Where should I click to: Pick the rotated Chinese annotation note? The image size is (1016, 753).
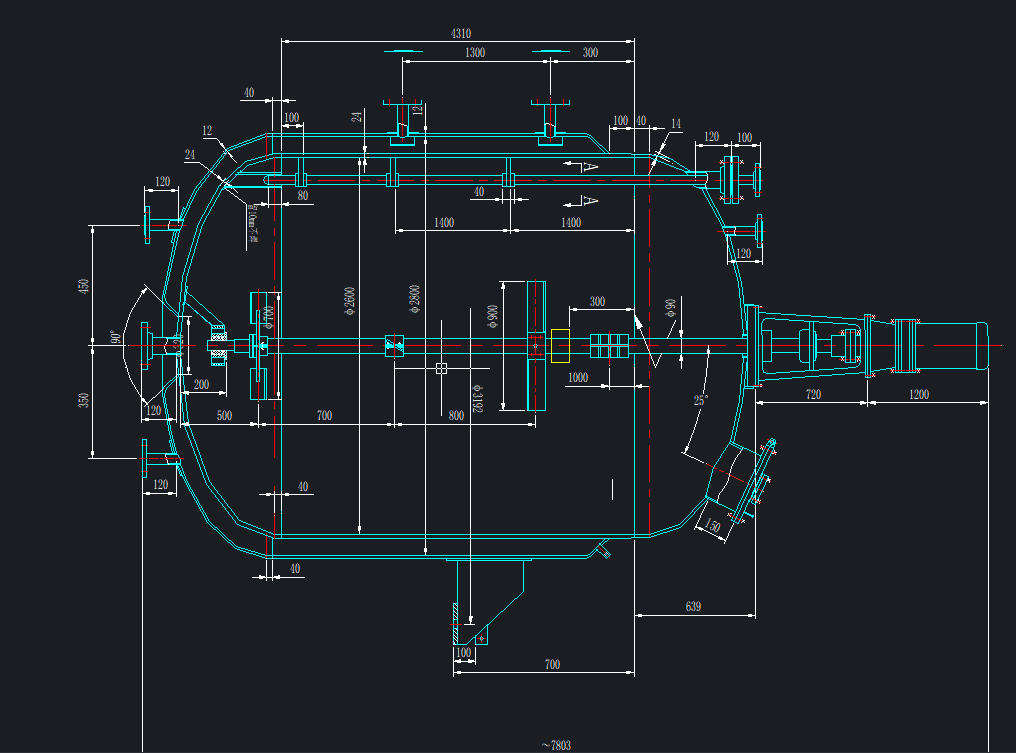pos(253,226)
